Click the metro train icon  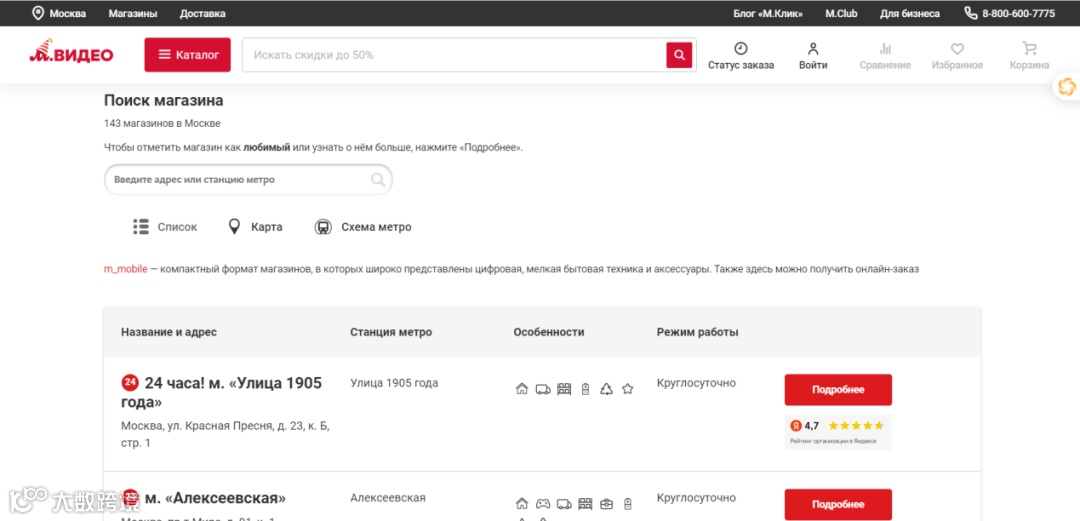pyautogui.click(x=323, y=227)
